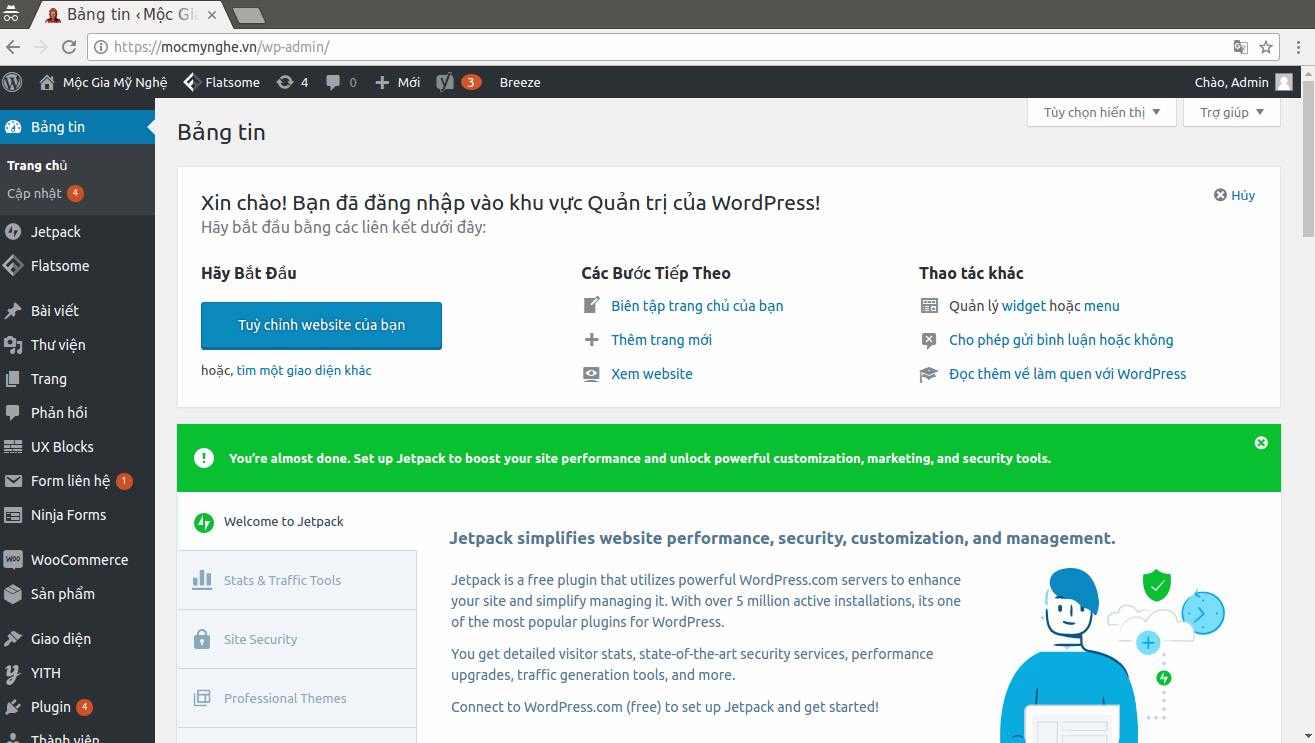Select Stats & Traffic Tools tab
The image size is (1315, 743).
[x=297, y=580]
